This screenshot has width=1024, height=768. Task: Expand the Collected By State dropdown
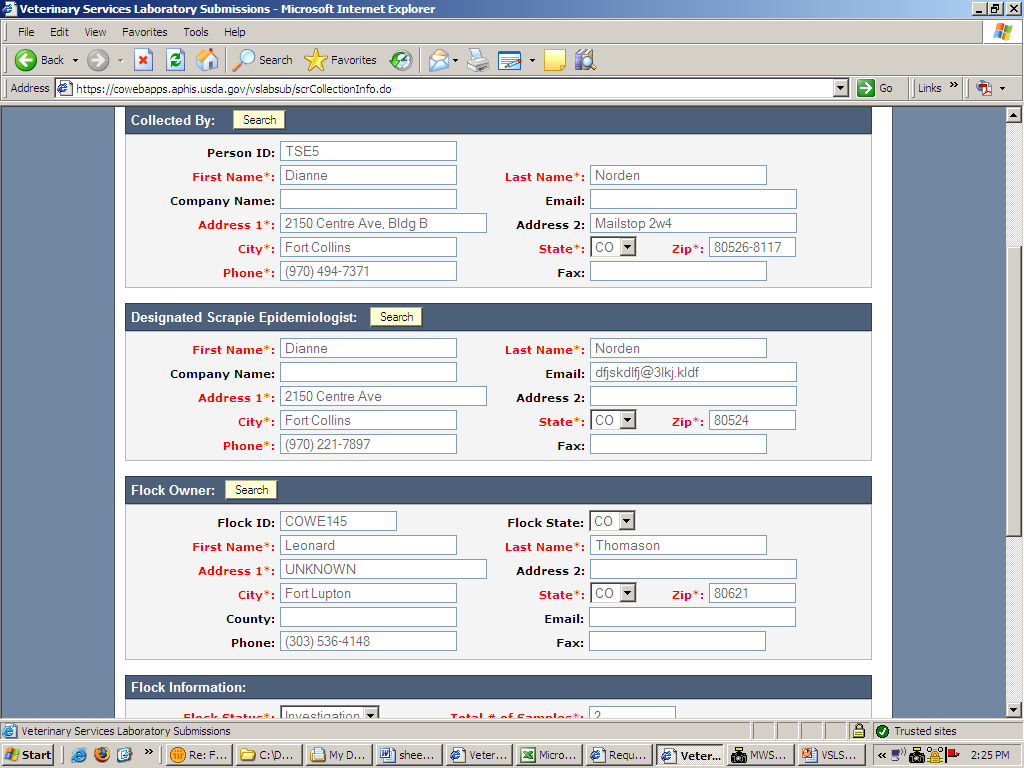pos(627,247)
